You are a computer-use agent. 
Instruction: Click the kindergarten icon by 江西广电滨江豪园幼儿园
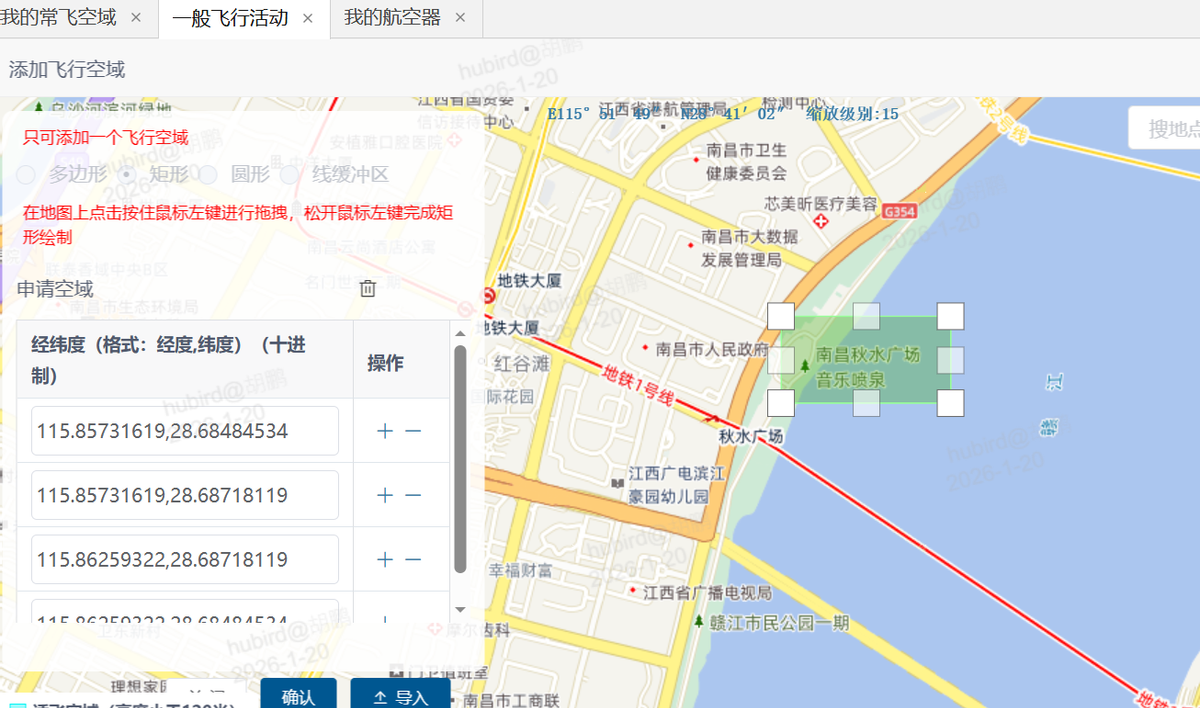coord(617,484)
